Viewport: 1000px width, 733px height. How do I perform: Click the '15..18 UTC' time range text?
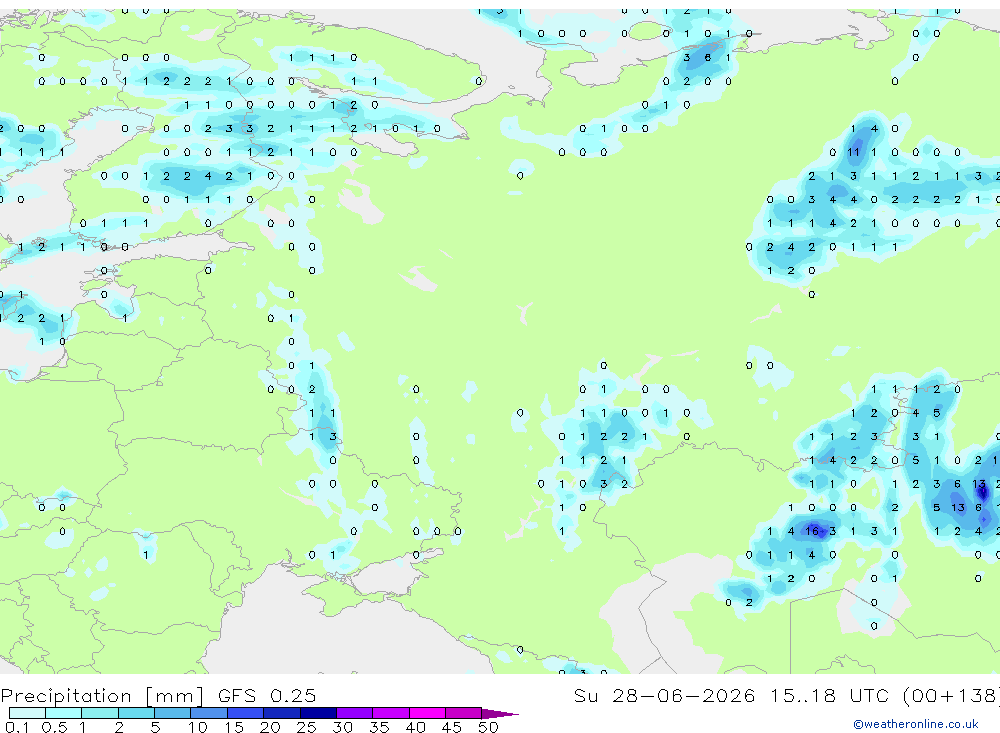pyautogui.click(x=828, y=695)
